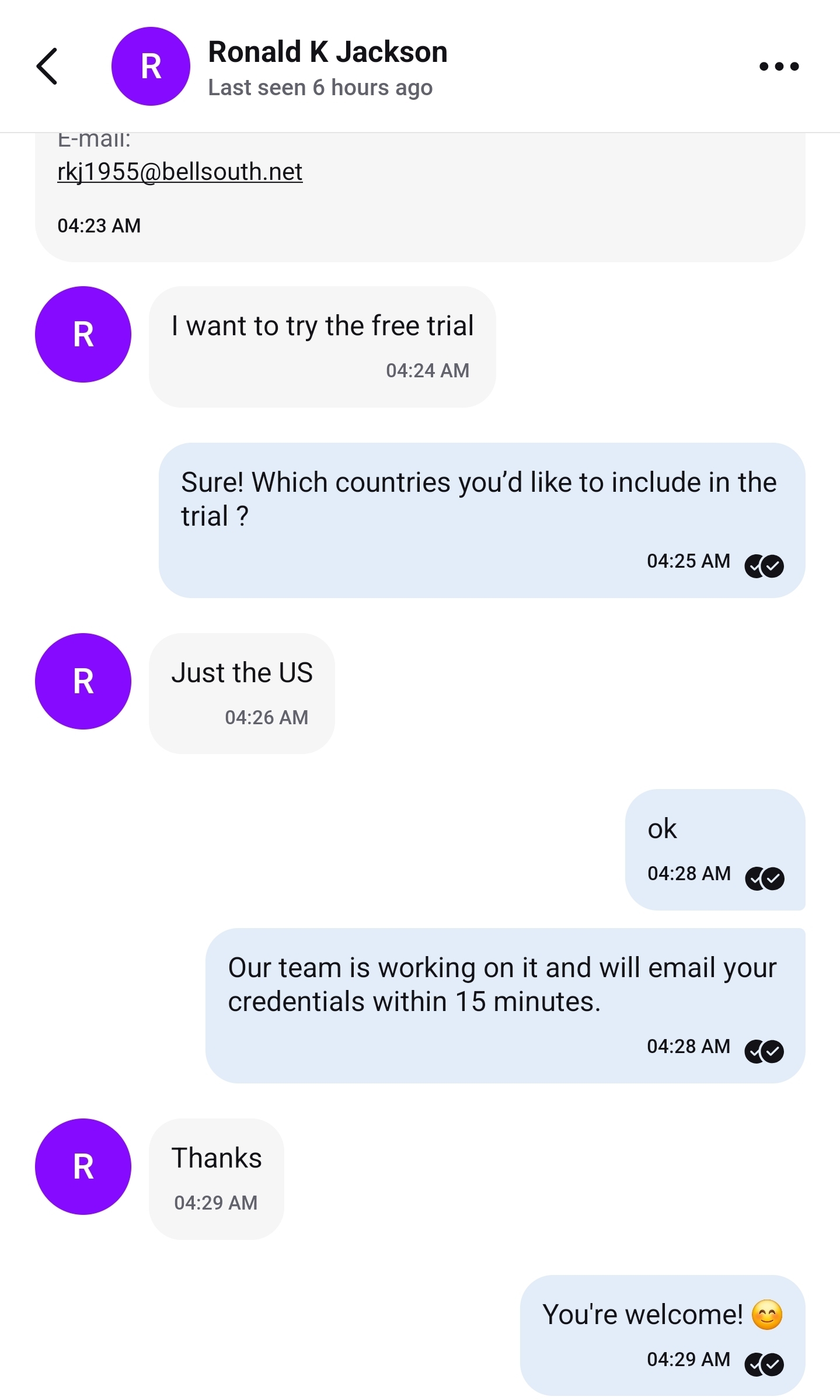Go back using the left arrow
The width and height of the screenshot is (840, 1400).
pyautogui.click(x=47, y=66)
